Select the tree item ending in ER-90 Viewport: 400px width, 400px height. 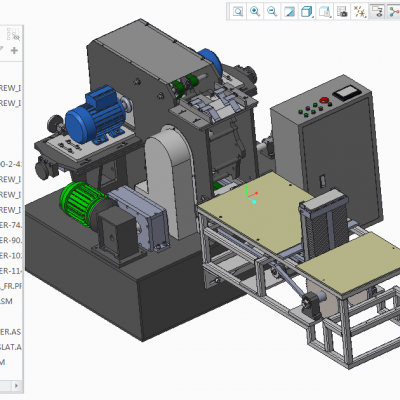point(11,240)
